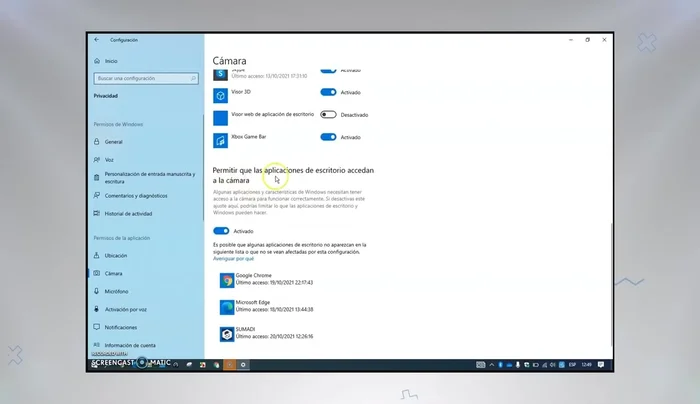Open Notificaciones permissions

point(120,327)
